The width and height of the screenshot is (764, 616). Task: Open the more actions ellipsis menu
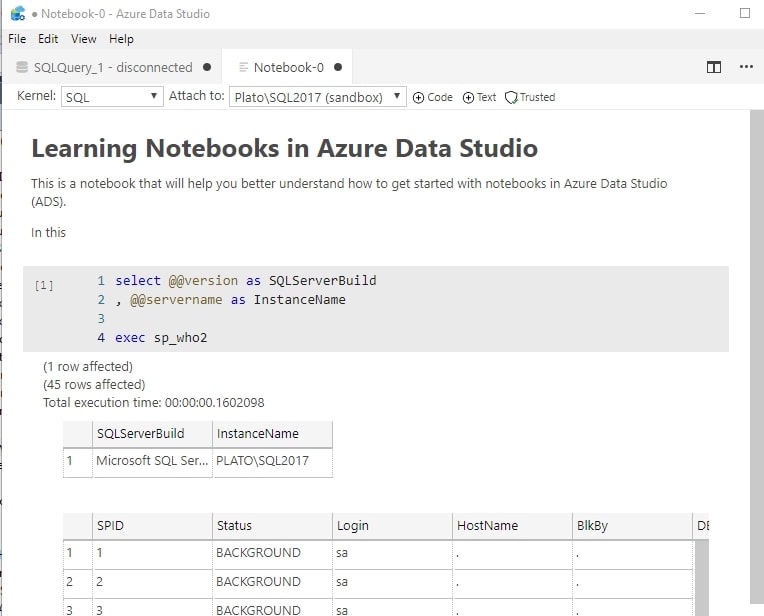(746, 67)
